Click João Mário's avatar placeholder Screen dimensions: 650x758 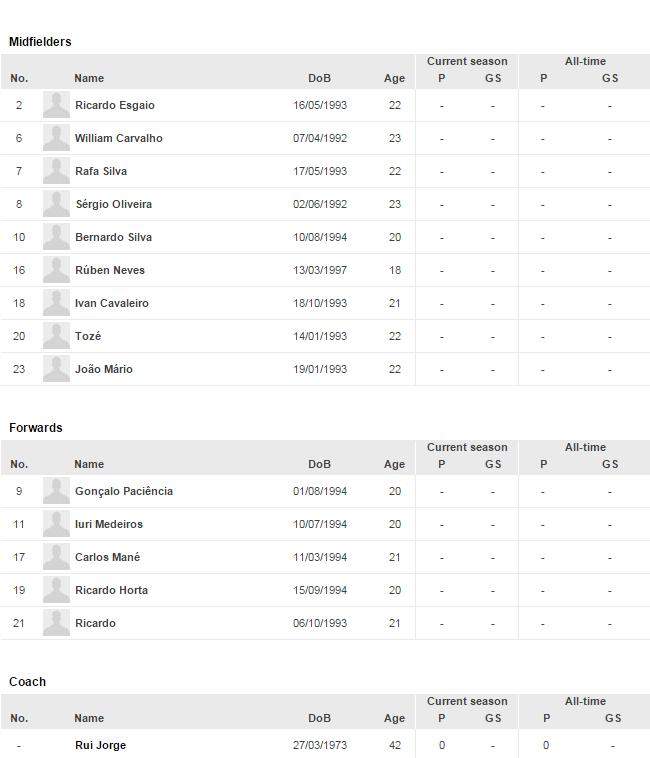[56, 369]
